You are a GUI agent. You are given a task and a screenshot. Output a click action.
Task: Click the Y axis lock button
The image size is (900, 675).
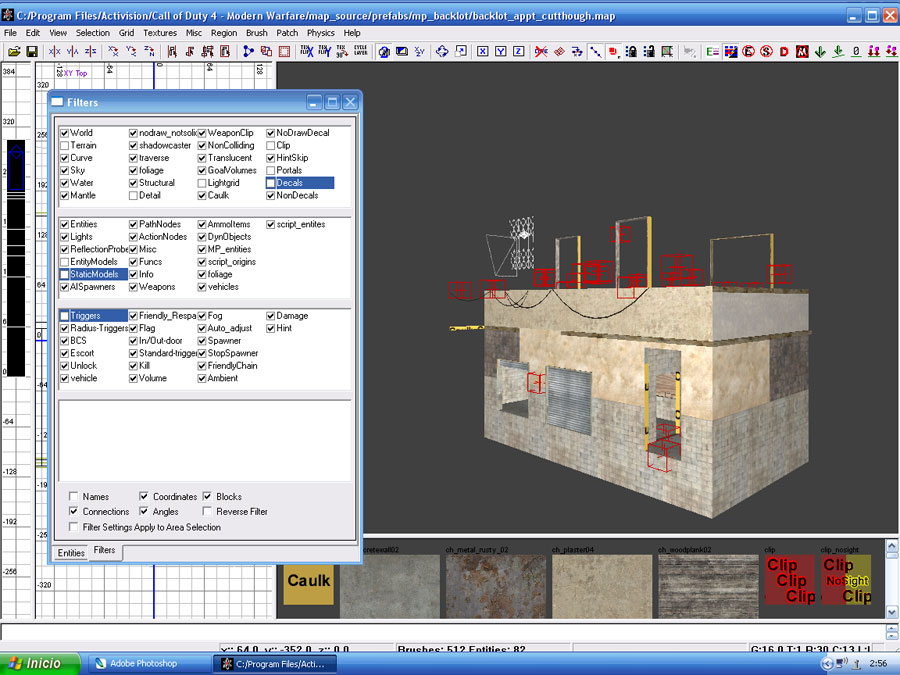click(x=501, y=52)
